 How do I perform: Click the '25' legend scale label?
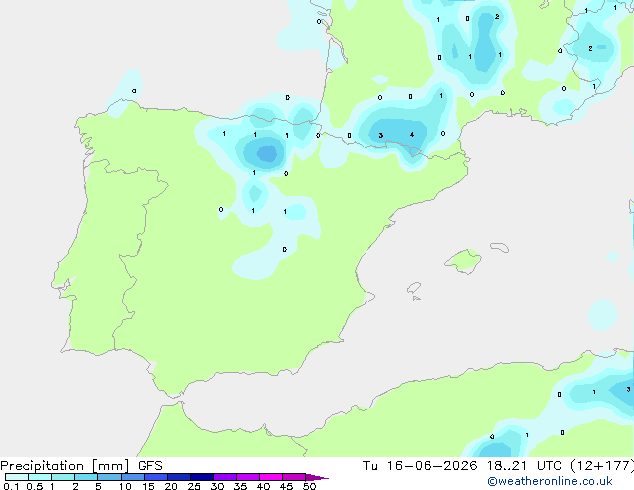click(x=194, y=486)
